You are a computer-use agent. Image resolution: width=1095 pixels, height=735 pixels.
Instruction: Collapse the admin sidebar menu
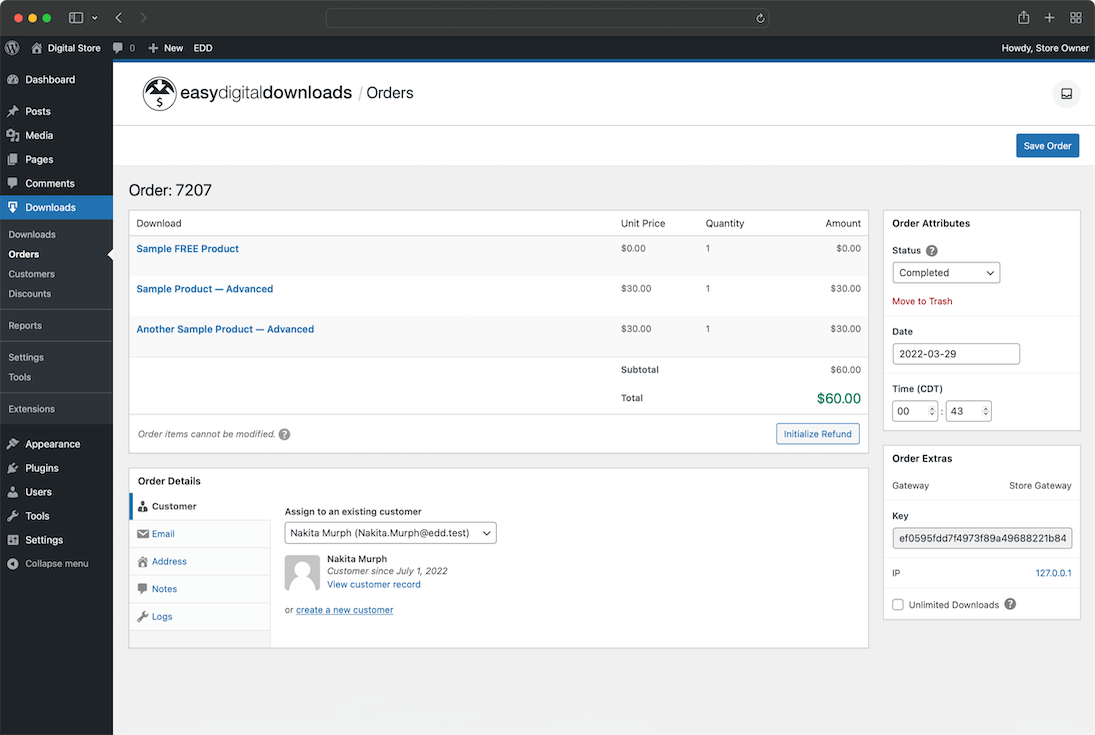pyautogui.click(x=48, y=564)
